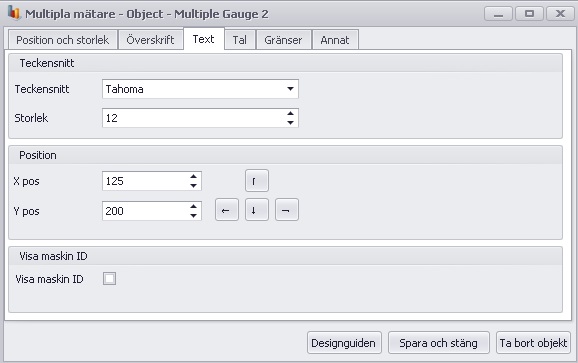Increase Storlek with the up spinner

point(290,114)
